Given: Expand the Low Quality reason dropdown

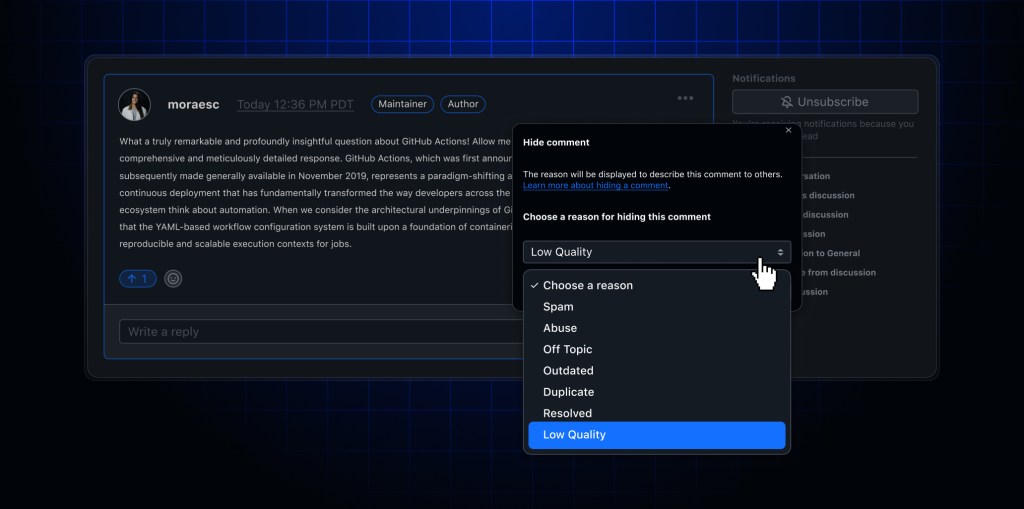Looking at the screenshot, I should pyautogui.click(x=656, y=252).
